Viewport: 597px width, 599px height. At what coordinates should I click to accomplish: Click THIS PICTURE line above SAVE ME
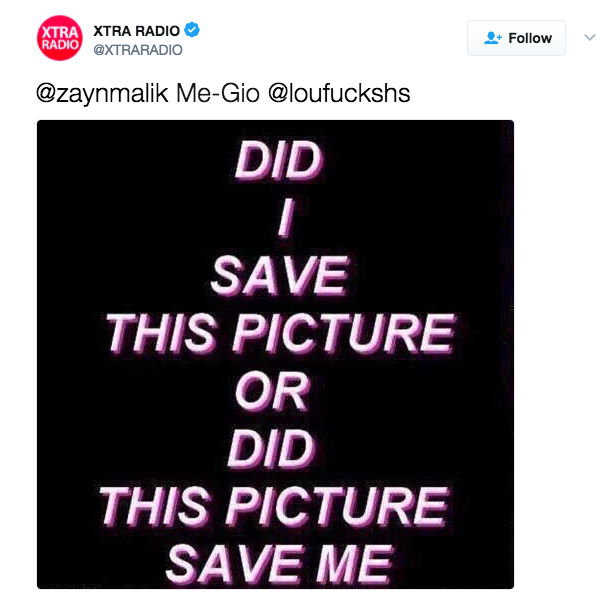click(x=273, y=506)
